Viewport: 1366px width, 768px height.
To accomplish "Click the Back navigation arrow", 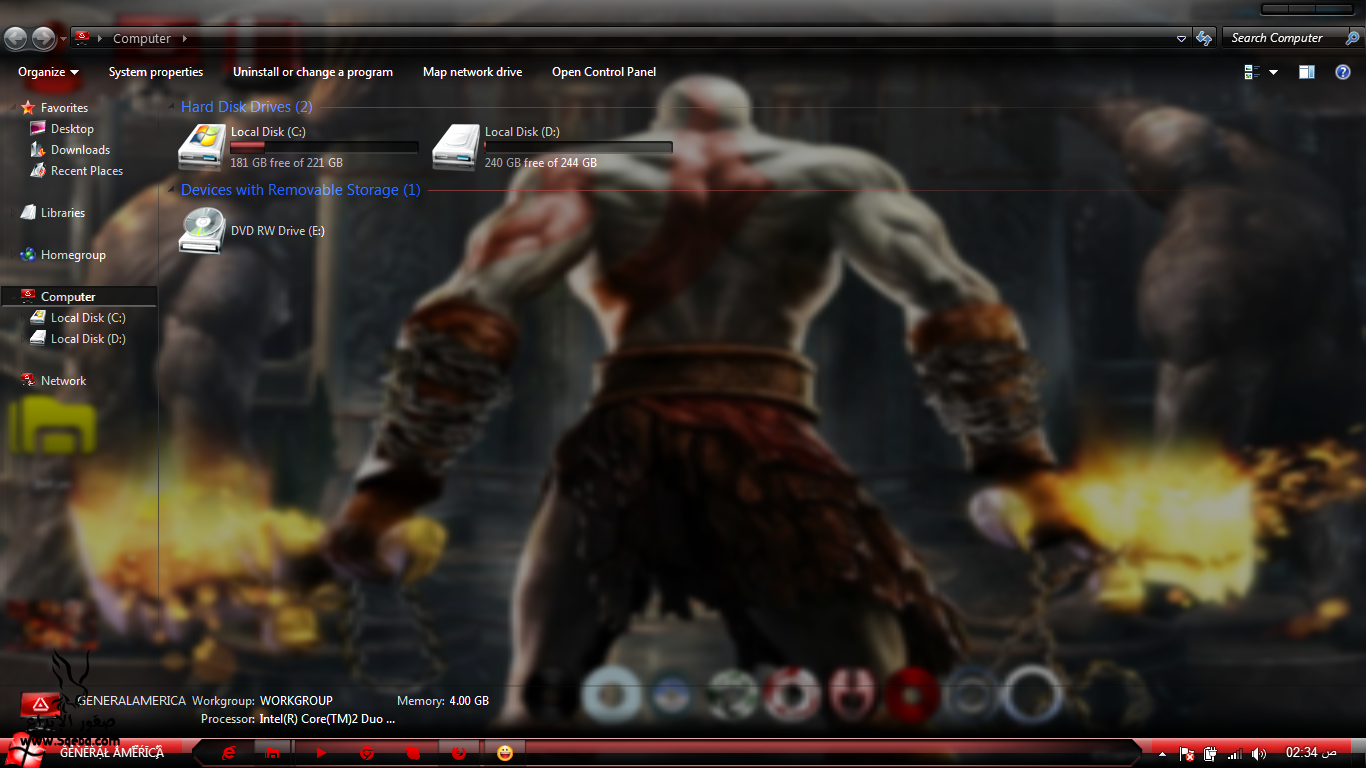I will coord(16,38).
